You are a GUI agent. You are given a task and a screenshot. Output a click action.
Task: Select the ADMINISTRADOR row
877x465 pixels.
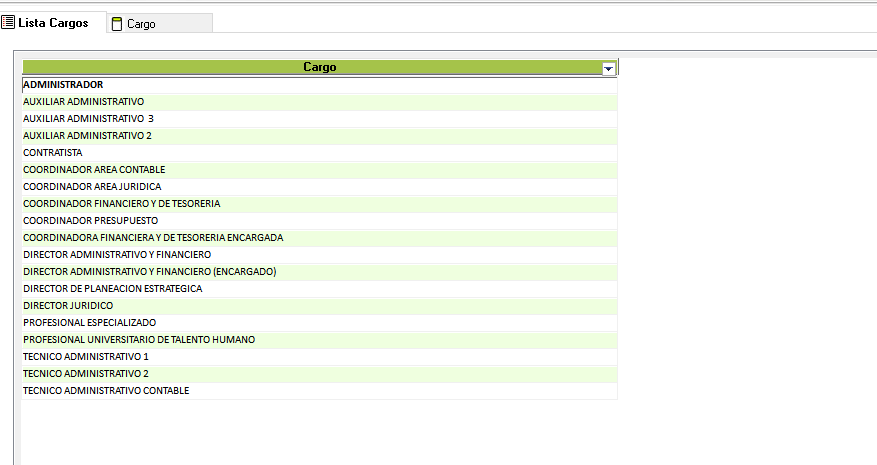click(x=63, y=85)
